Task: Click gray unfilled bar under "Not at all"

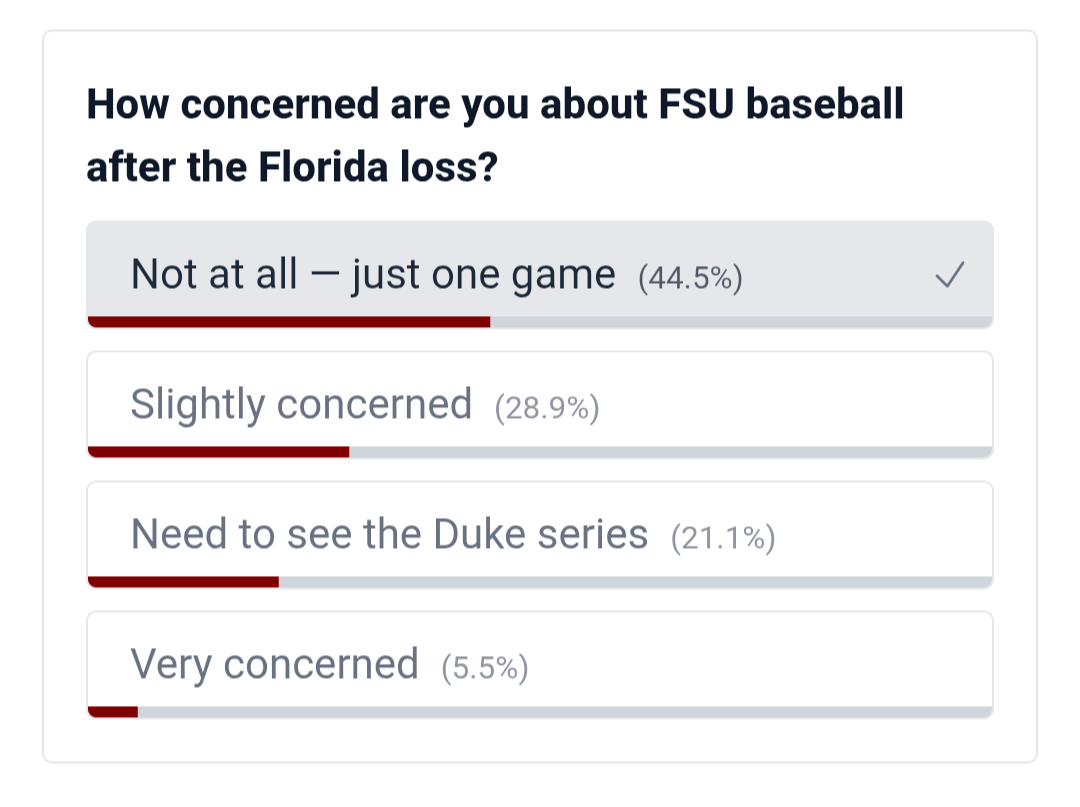Action: pos(740,322)
